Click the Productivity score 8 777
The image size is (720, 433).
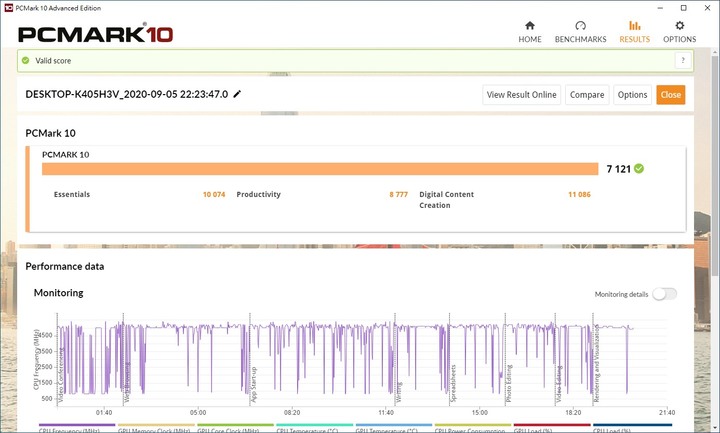399,194
